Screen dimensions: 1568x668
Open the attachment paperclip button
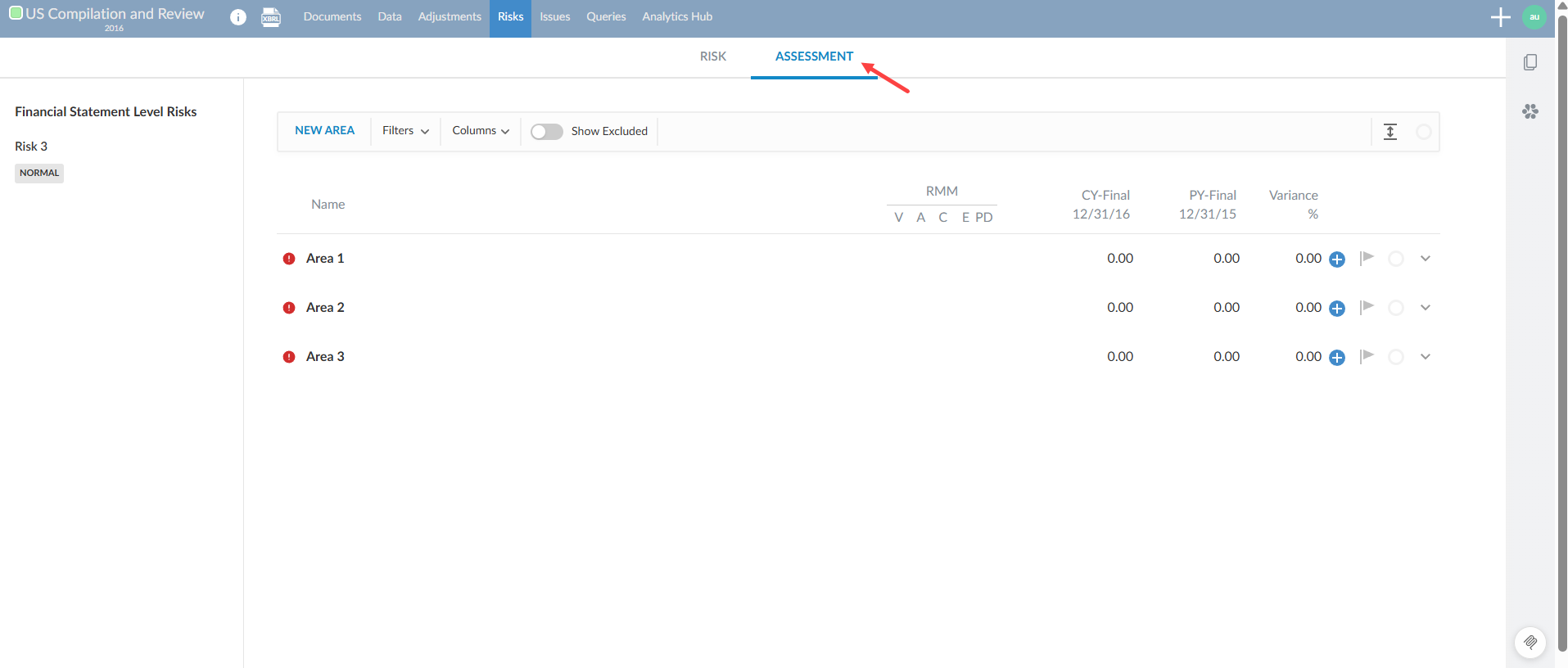tap(1530, 643)
